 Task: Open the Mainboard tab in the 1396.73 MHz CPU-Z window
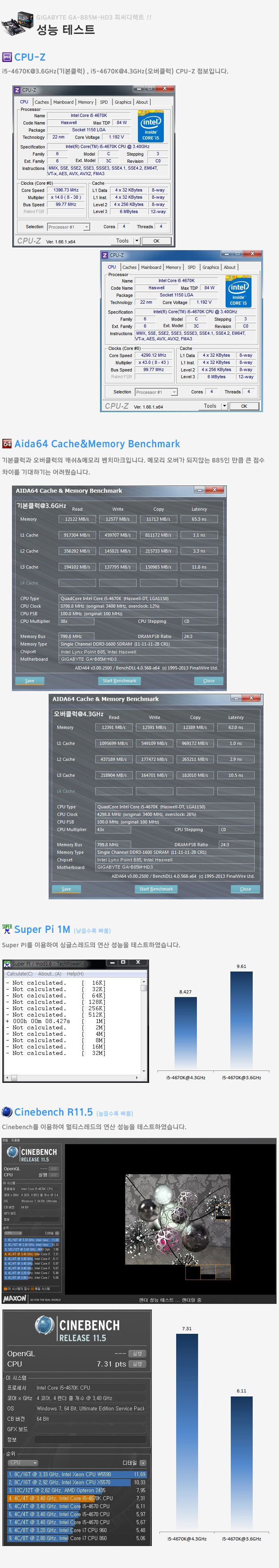[63, 102]
